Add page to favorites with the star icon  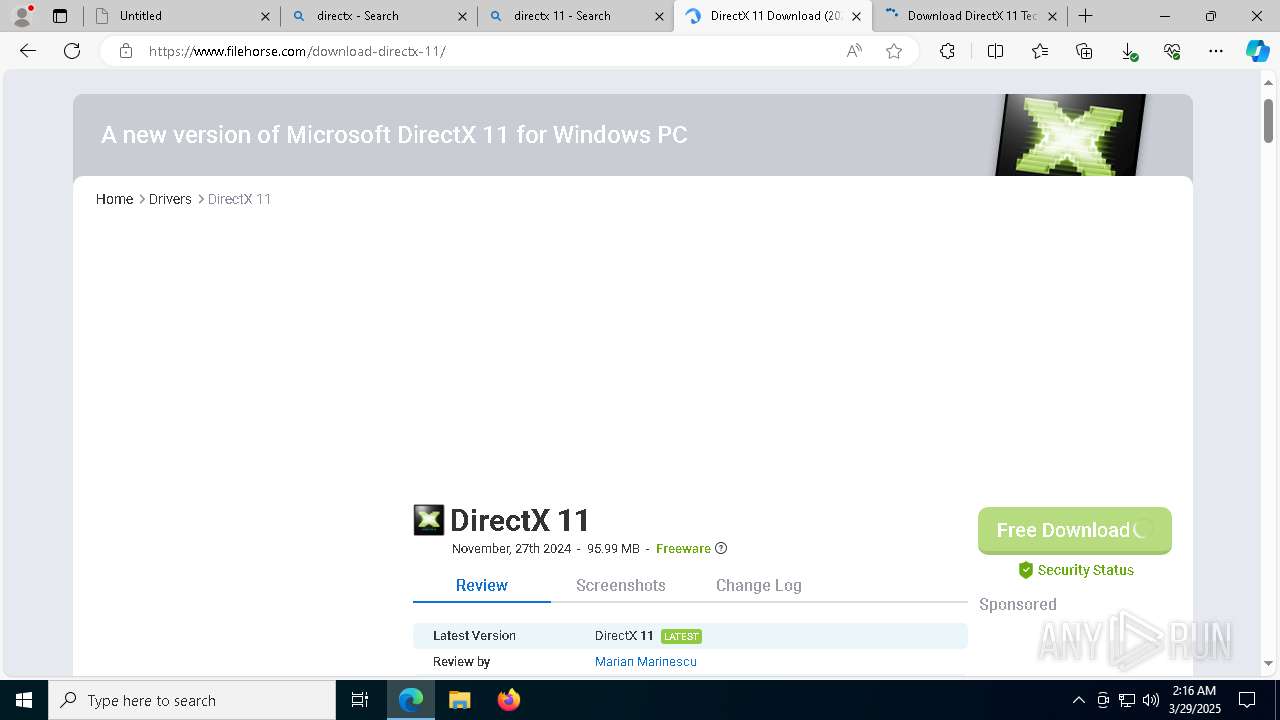[x=894, y=51]
